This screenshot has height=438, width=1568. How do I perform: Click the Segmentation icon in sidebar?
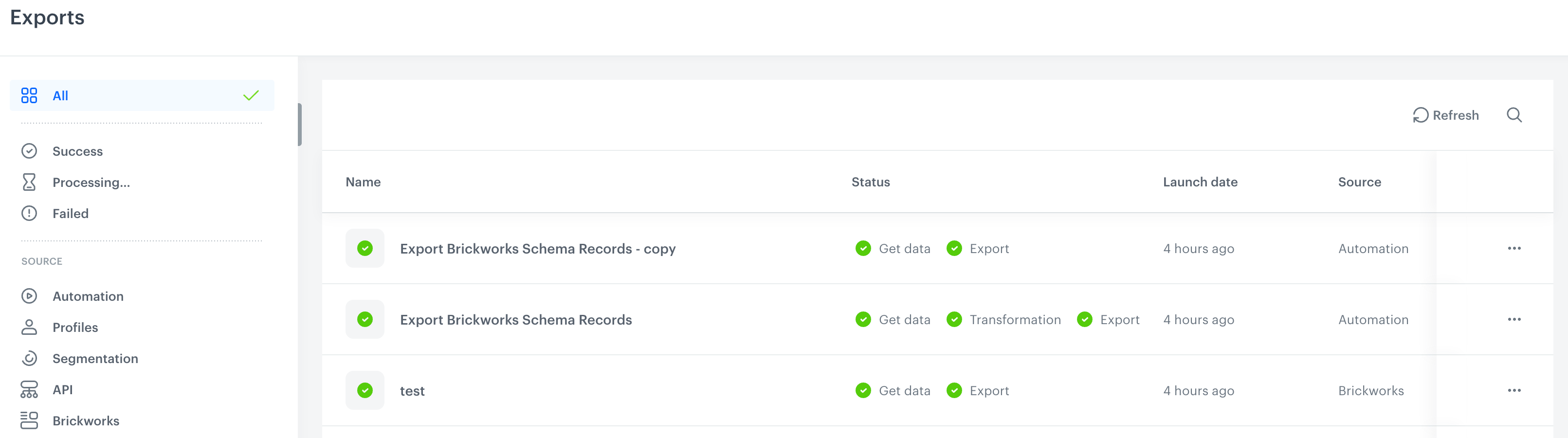(x=30, y=358)
